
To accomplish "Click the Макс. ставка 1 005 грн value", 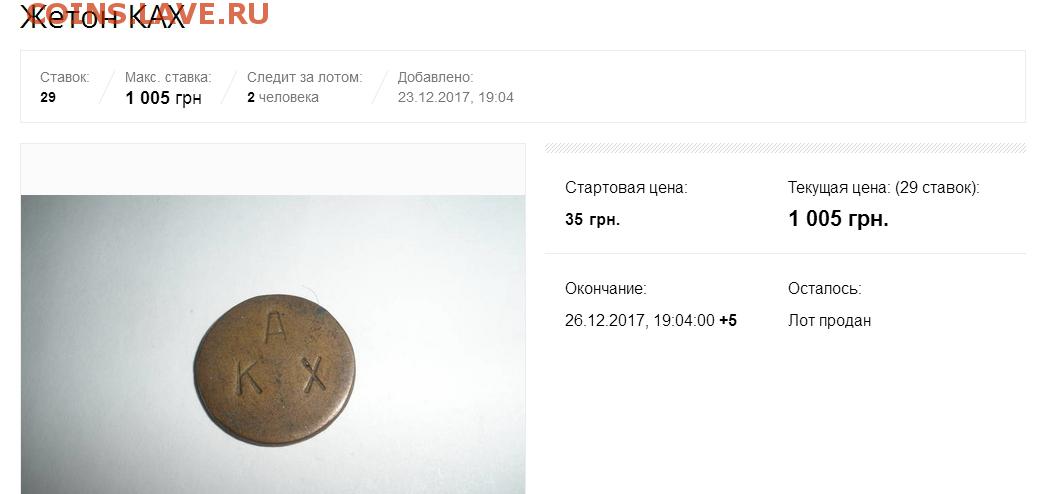I will coord(163,98).
